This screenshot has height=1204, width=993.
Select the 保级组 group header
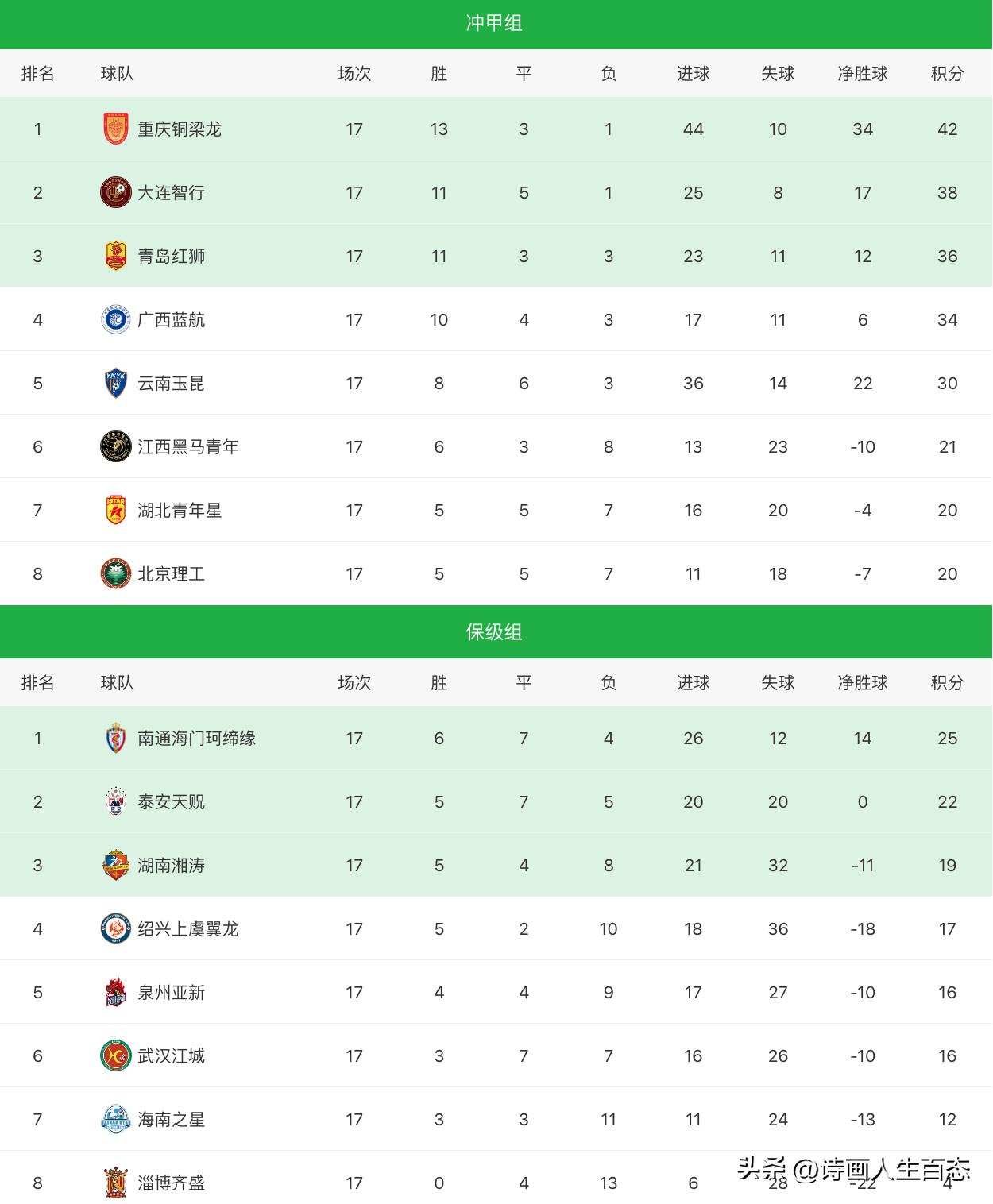pos(494,632)
